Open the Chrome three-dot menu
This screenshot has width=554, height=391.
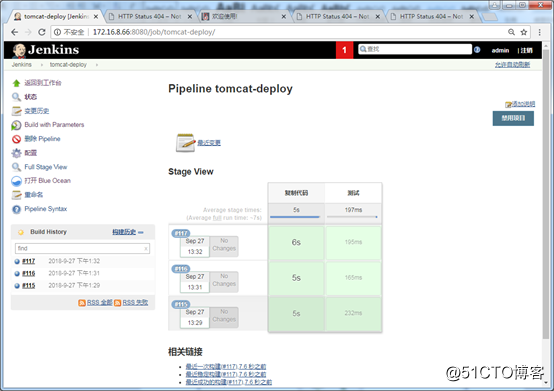pyautogui.click(x=540, y=32)
